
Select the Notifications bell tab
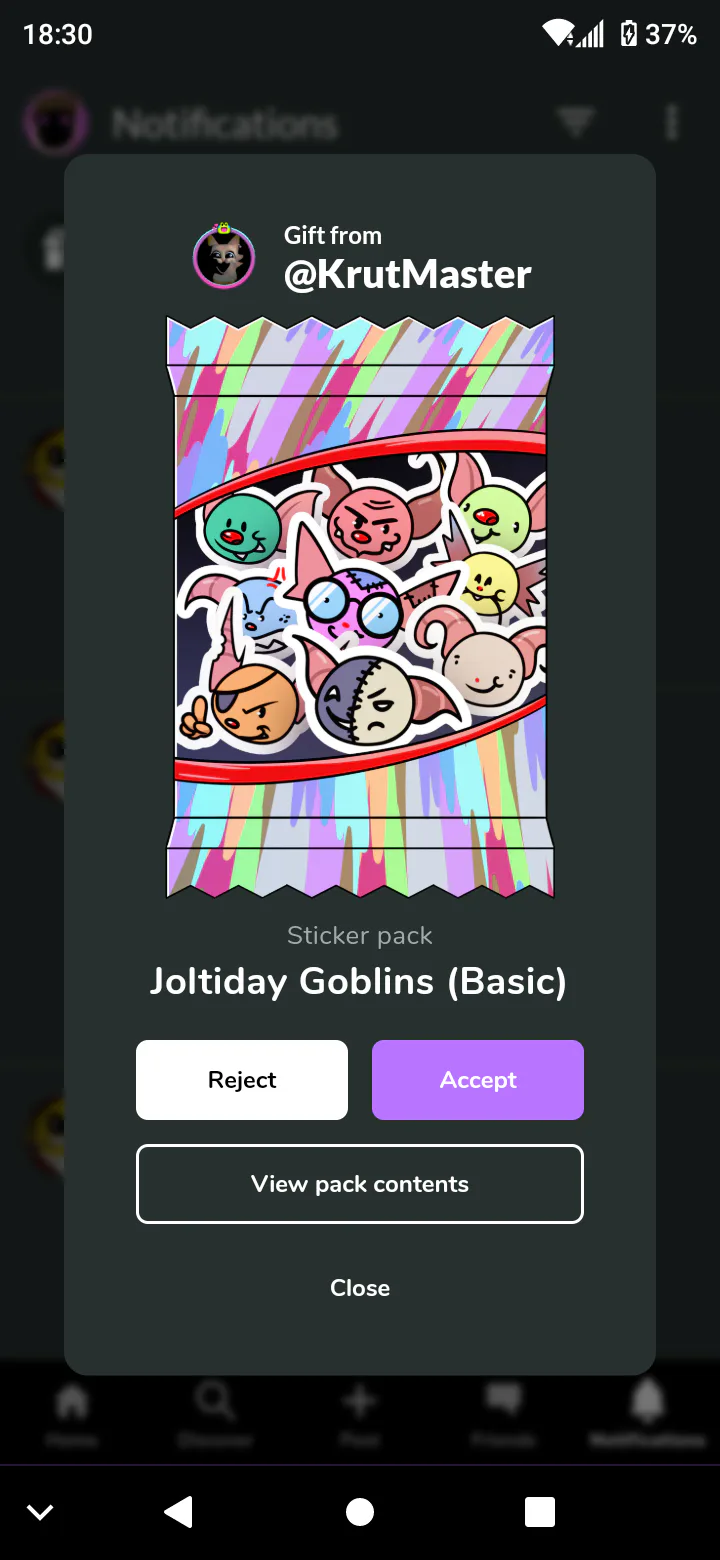648,1402
